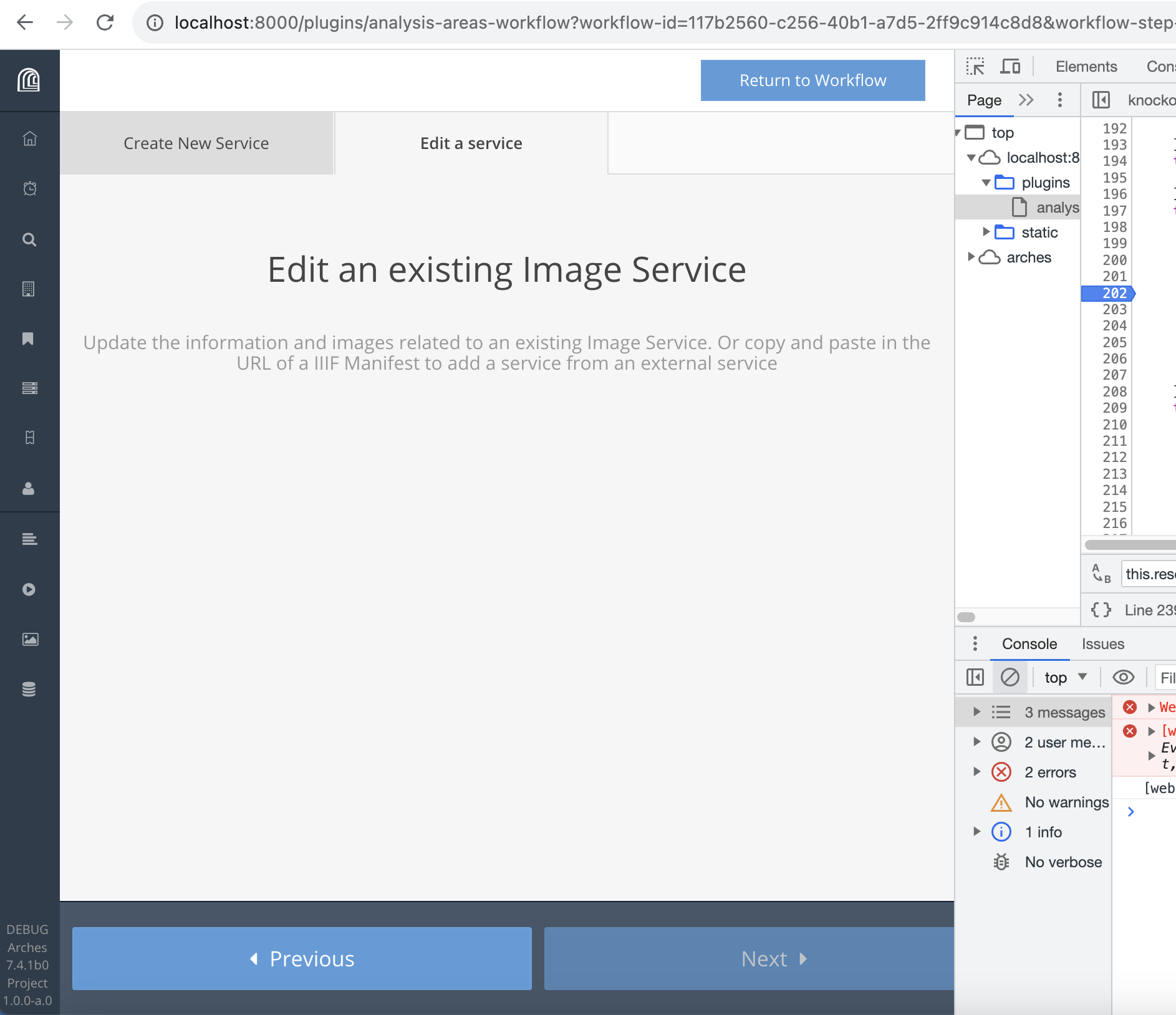The height and width of the screenshot is (1015, 1176).
Task: Open the search tool in the sidebar
Action: coord(29,239)
